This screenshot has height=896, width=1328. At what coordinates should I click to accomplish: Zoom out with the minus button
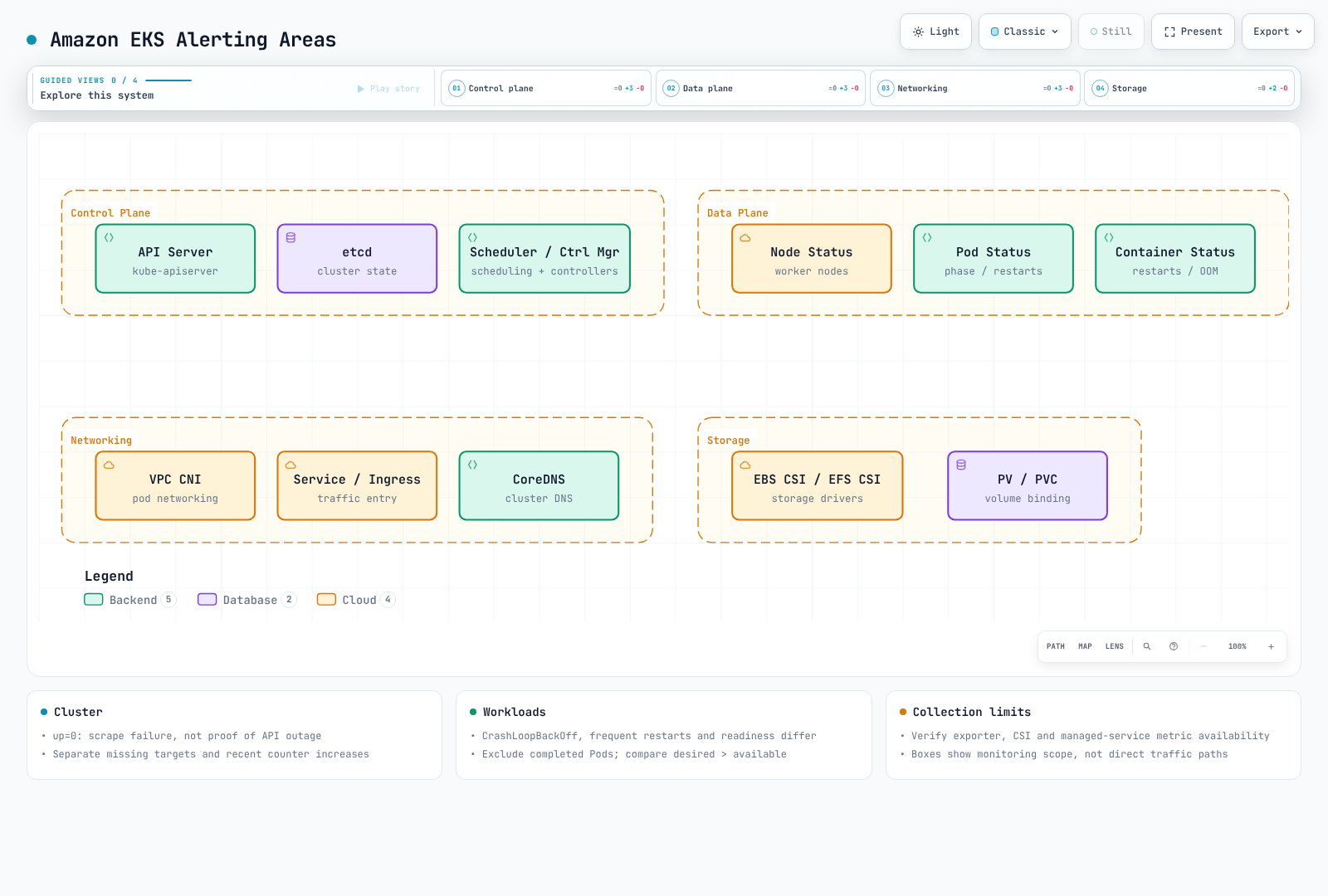pos(1203,646)
